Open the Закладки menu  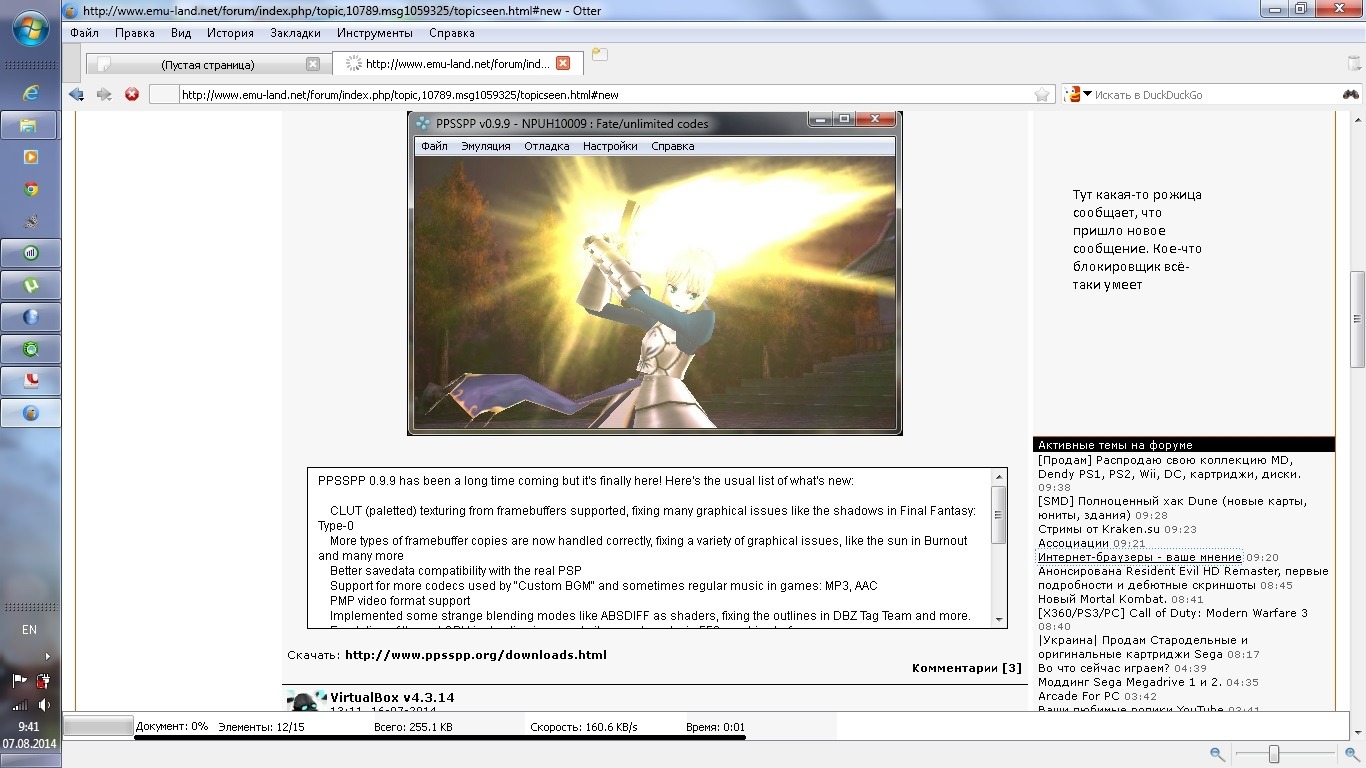point(295,33)
